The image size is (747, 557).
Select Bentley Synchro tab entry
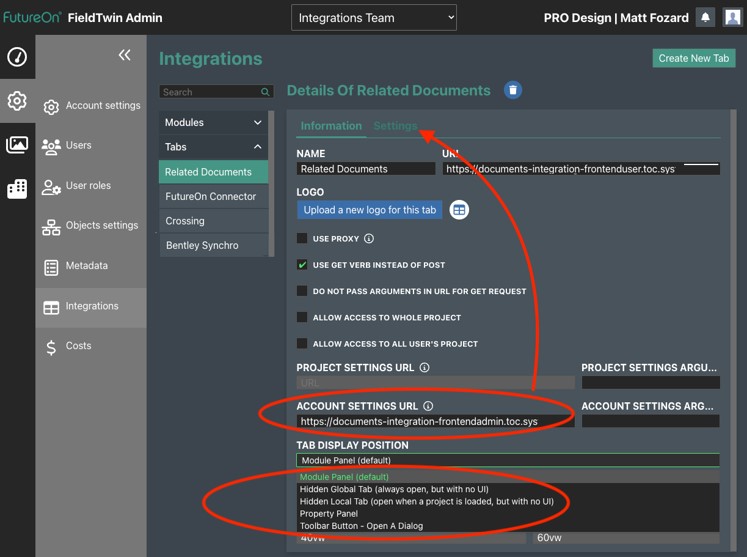(x=213, y=245)
